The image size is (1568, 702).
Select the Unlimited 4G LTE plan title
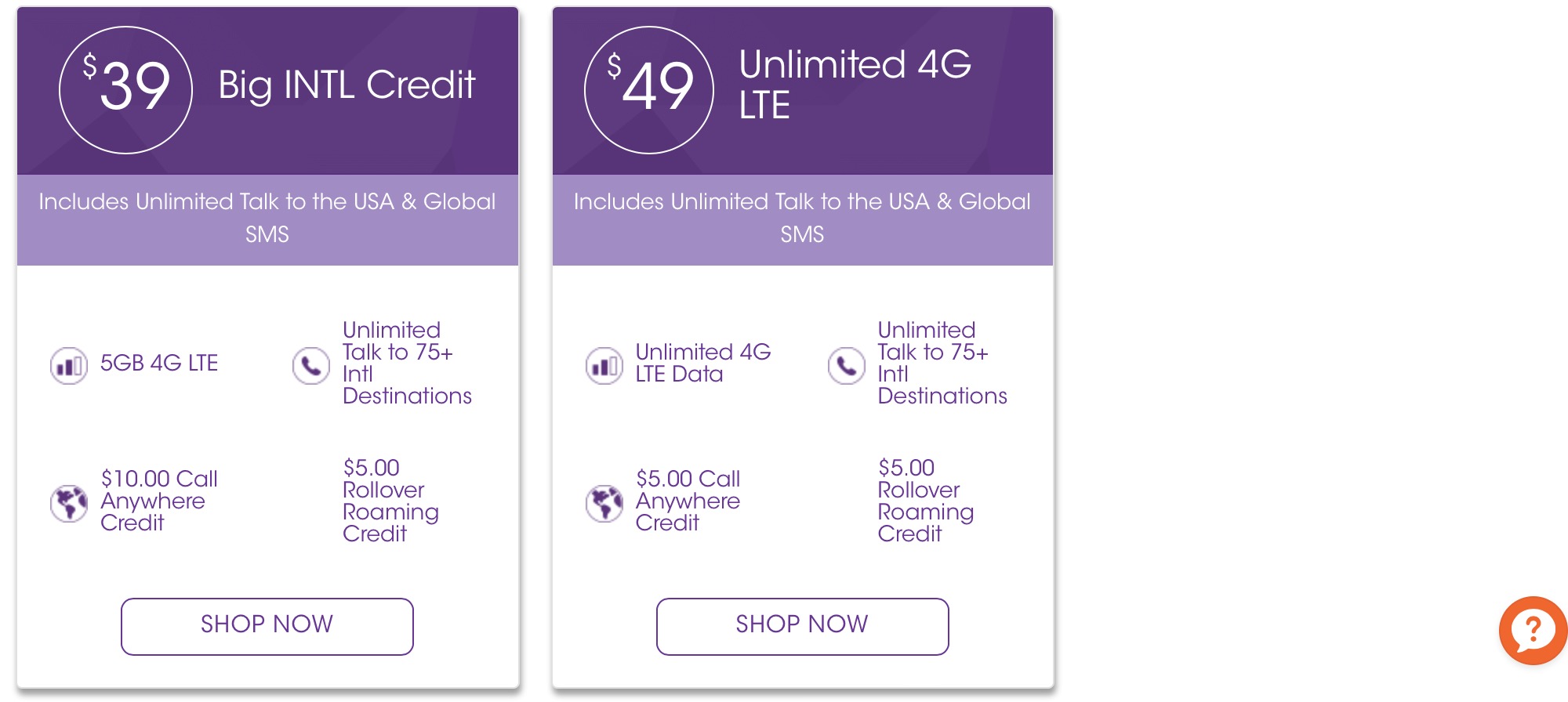855,85
